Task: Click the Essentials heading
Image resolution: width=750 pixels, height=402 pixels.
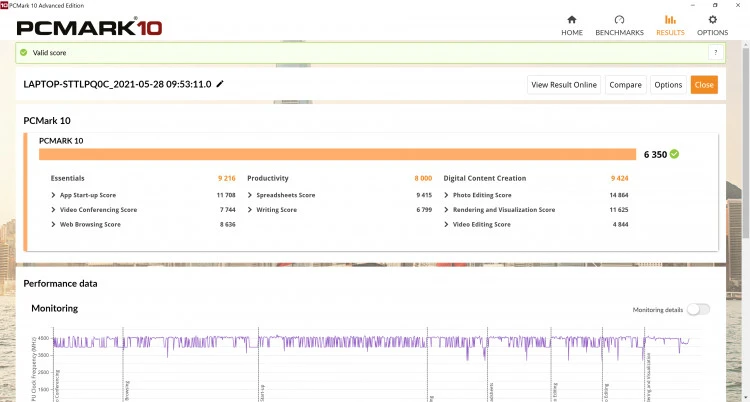Action: (67, 178)
